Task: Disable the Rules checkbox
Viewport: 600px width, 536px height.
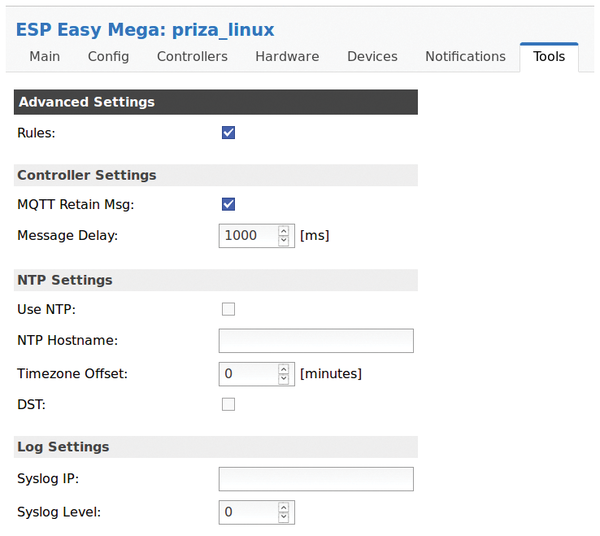Action: 228,133
